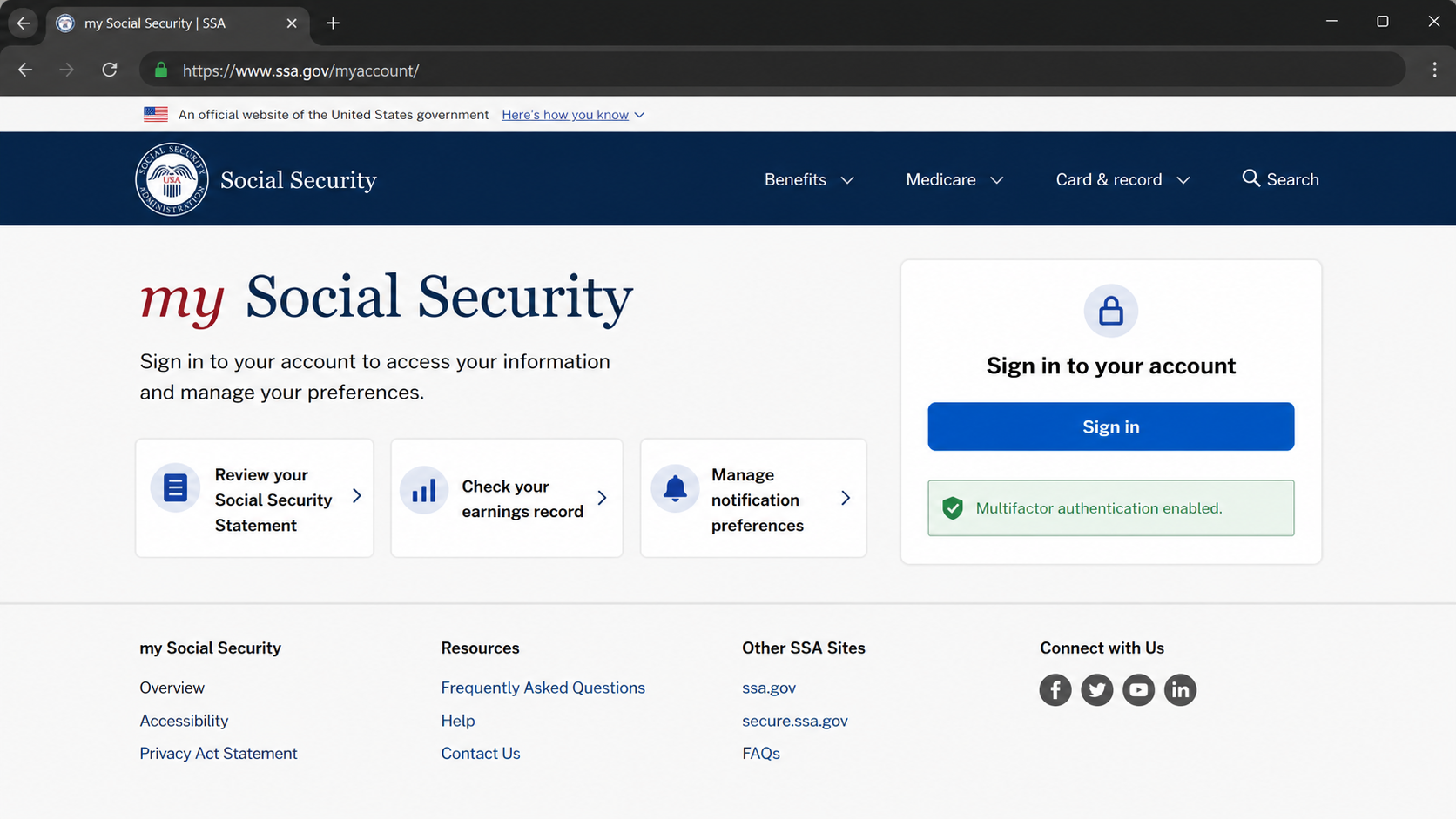Click the Social Security site title text
Screen dimensions: 1456x819
299,180
